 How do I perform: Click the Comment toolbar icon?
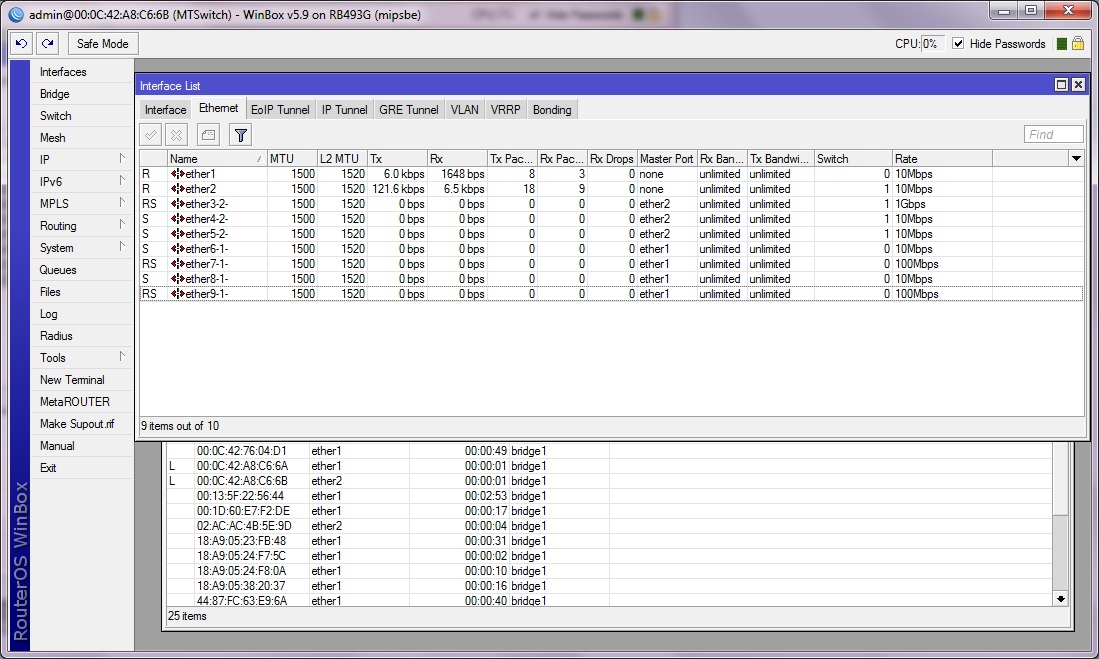(x=208, y=135)
